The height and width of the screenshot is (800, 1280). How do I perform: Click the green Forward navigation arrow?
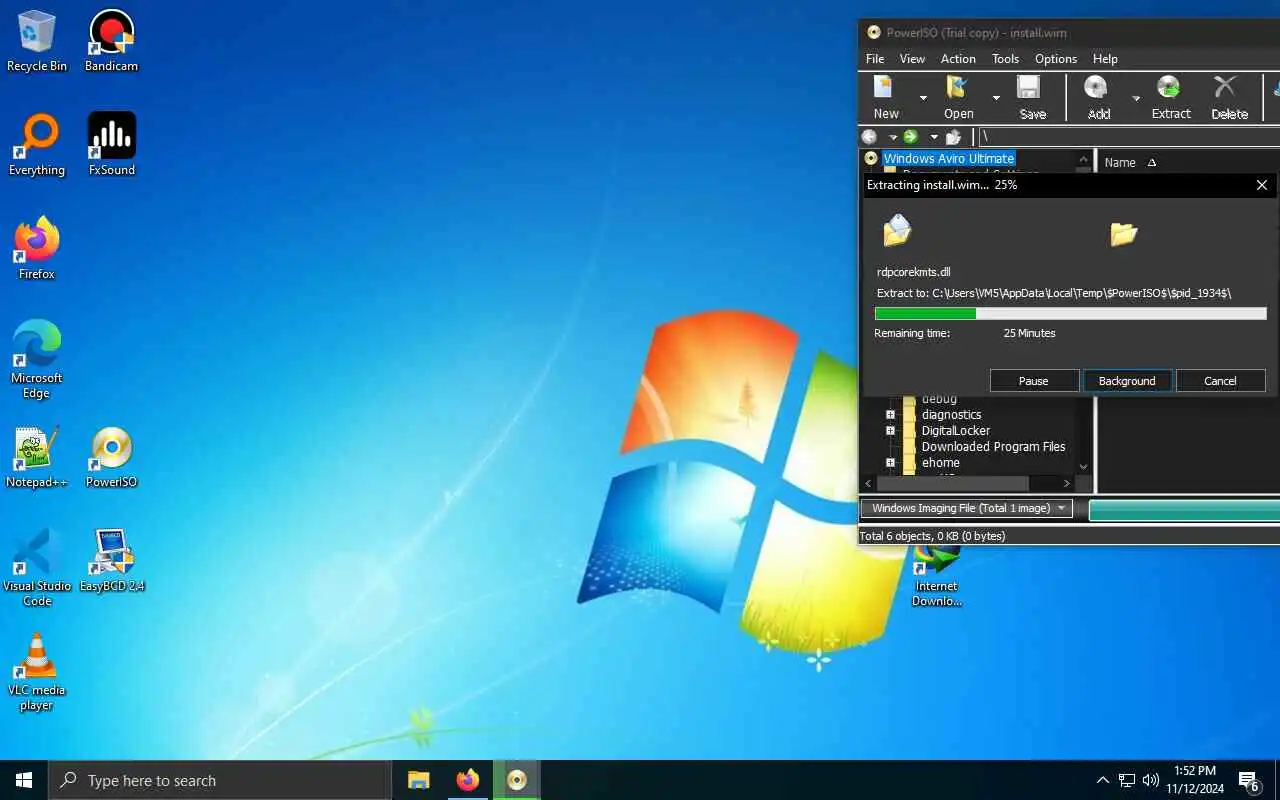click(x=910, y=137)
